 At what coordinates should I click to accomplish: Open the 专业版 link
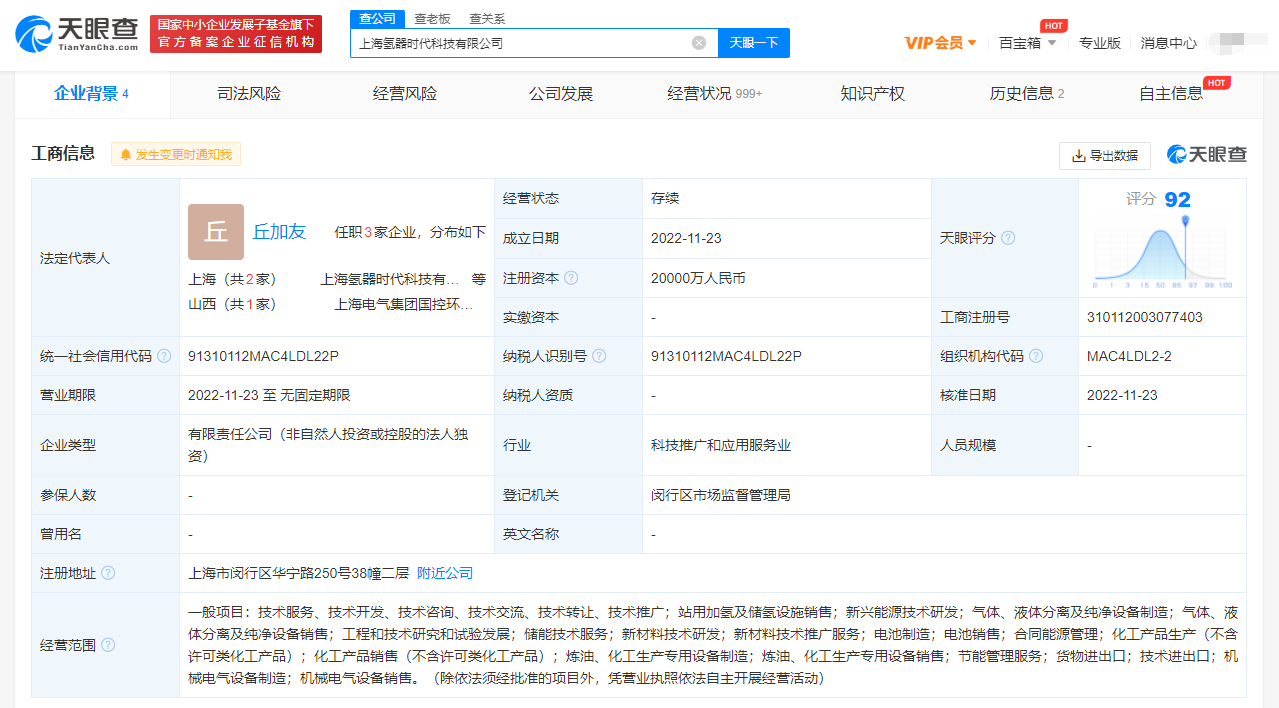click(1100, 43)
